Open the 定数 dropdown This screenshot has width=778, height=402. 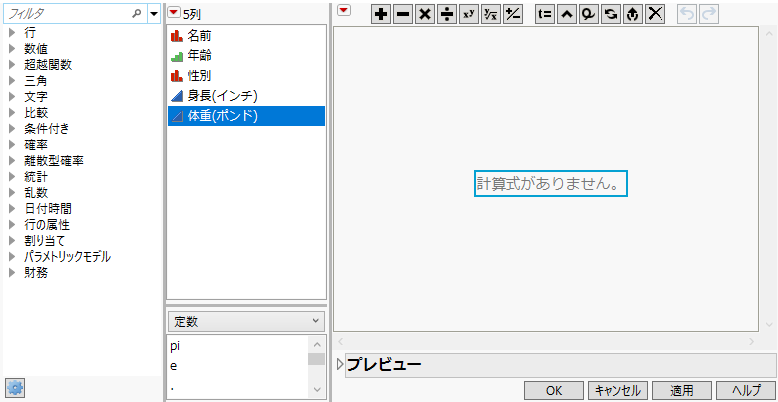[246, 322]
